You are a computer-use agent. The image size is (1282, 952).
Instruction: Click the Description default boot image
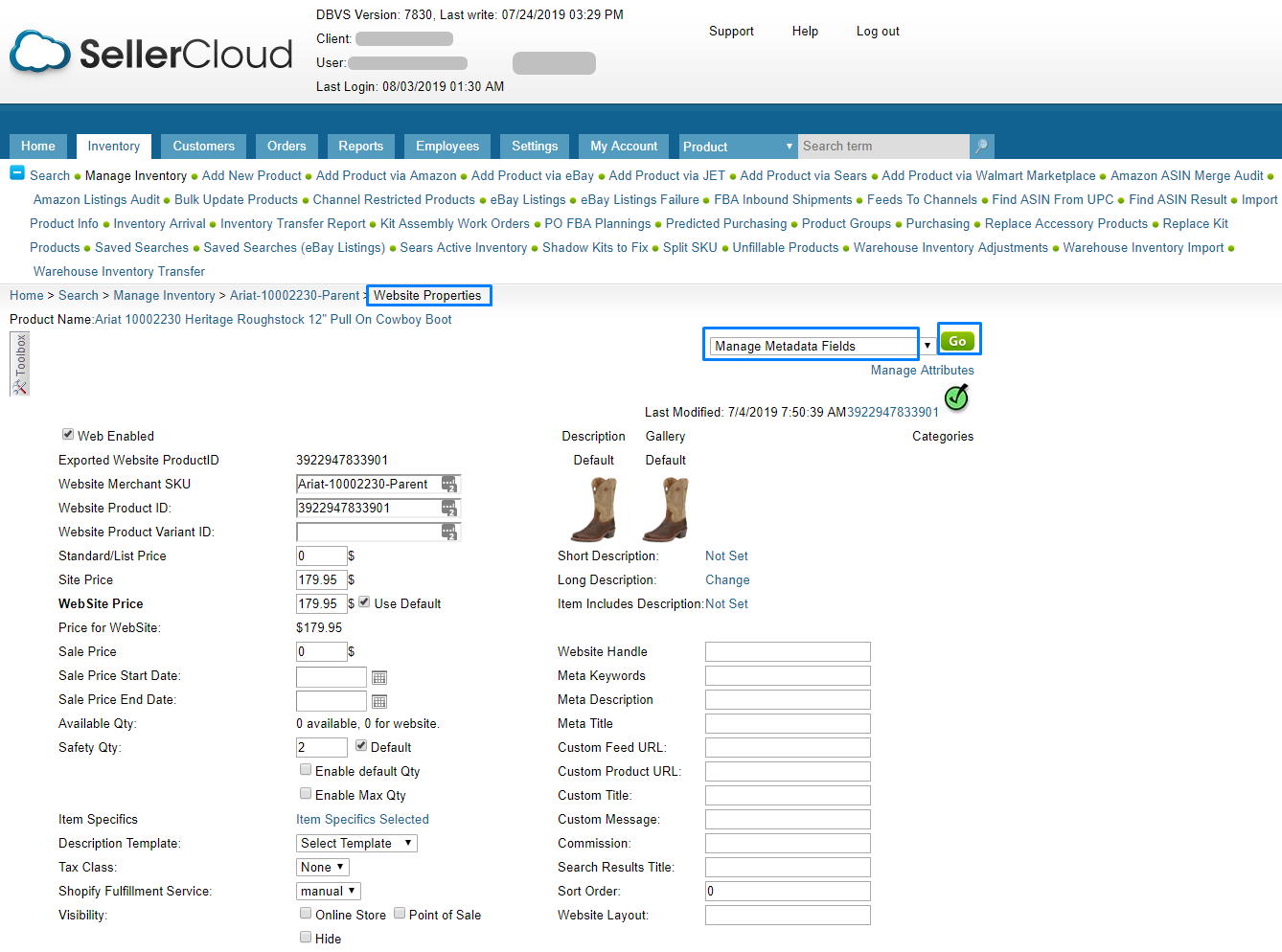(594, 510)
